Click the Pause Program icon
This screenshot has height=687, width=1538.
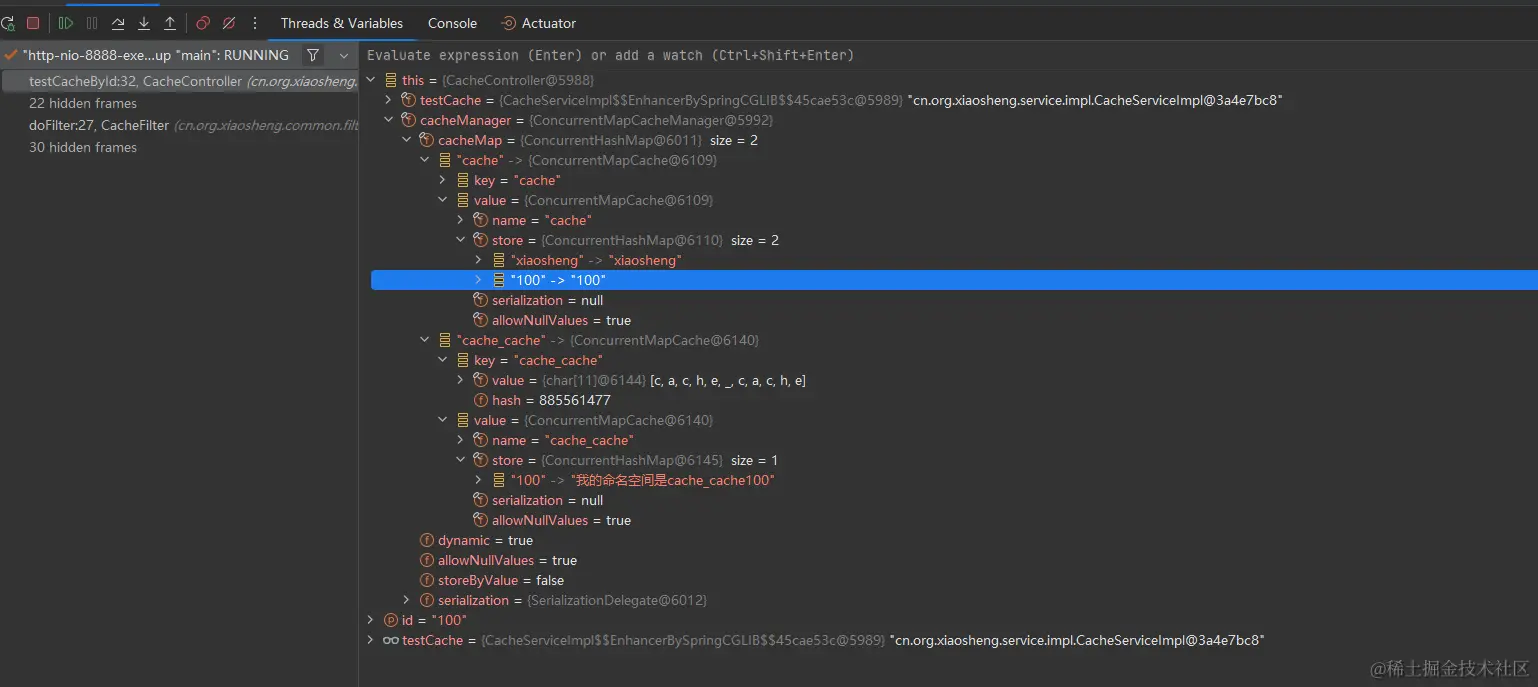click(x=92, y=23)
